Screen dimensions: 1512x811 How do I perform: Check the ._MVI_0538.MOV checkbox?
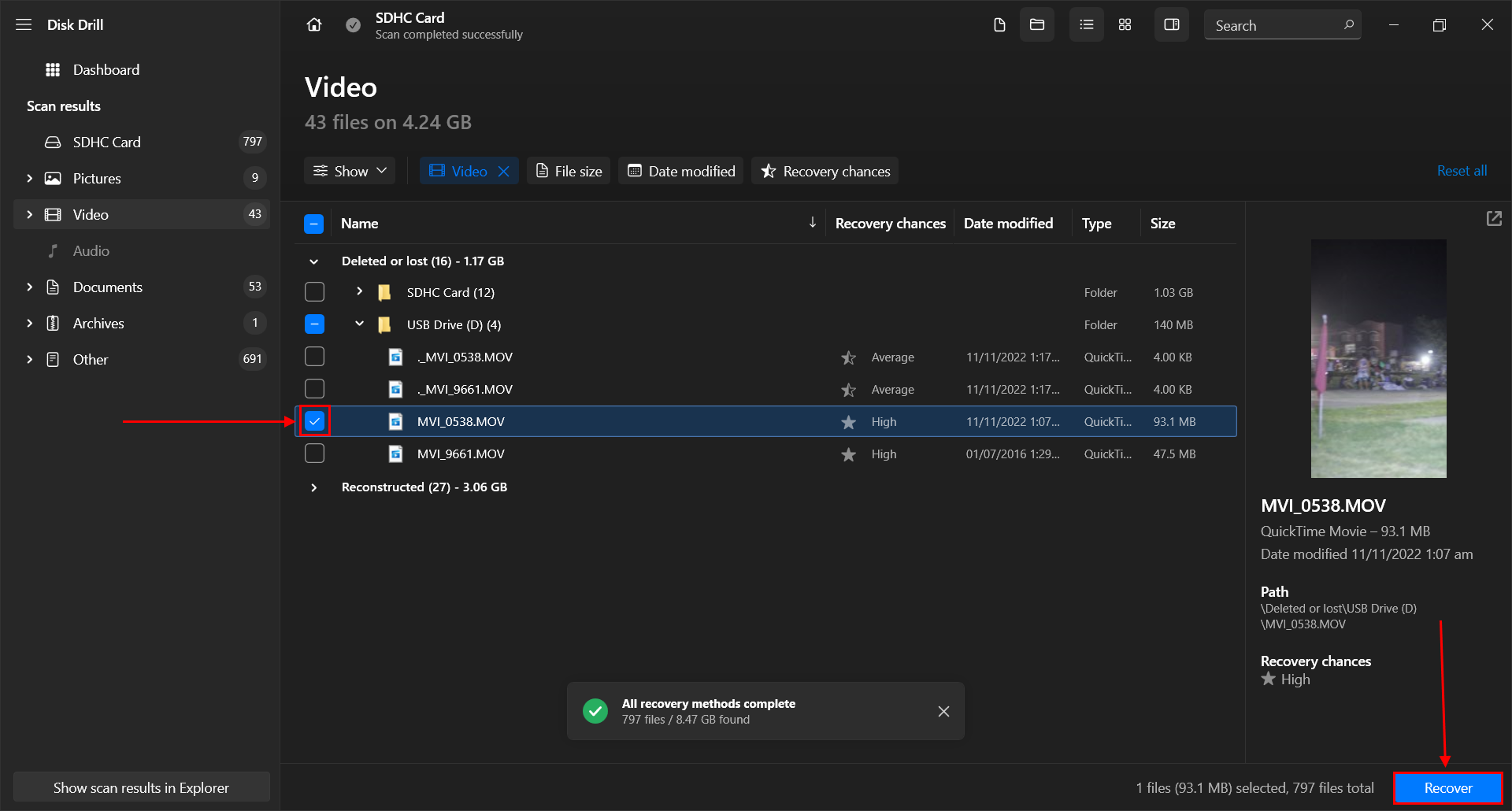coord(314,357)
